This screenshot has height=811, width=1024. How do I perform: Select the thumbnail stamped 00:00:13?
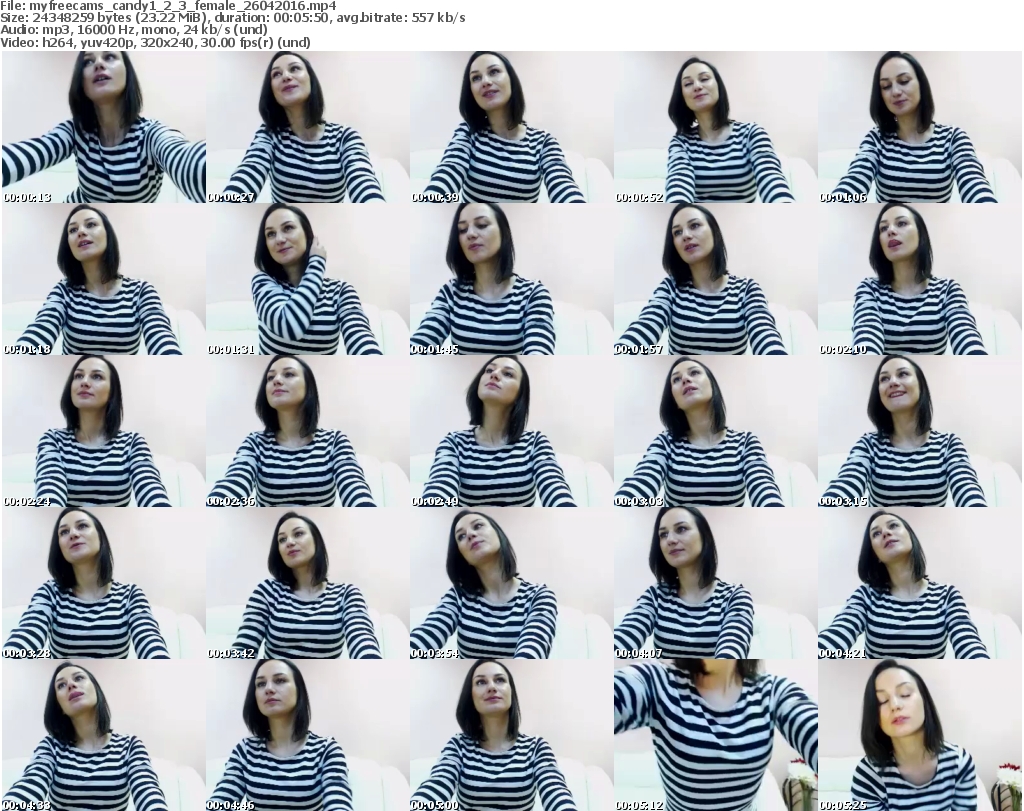coord(104,127)
